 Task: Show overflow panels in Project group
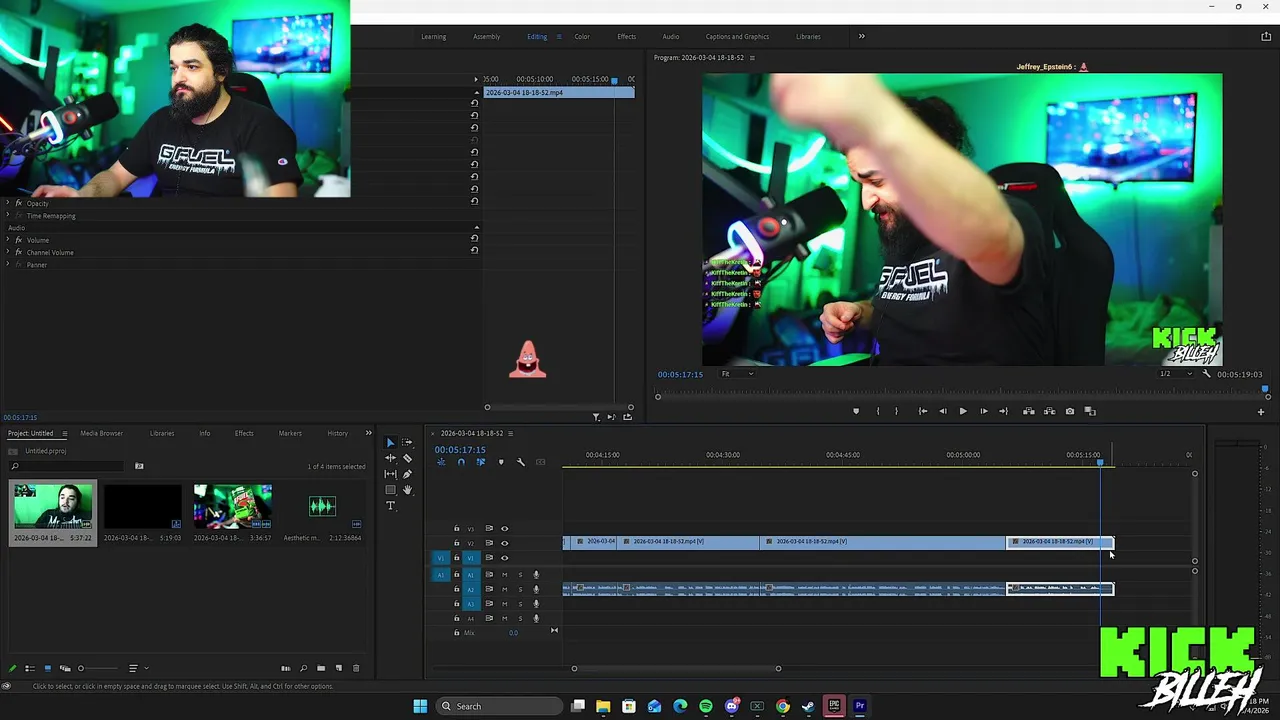click(x=369, y=433)
